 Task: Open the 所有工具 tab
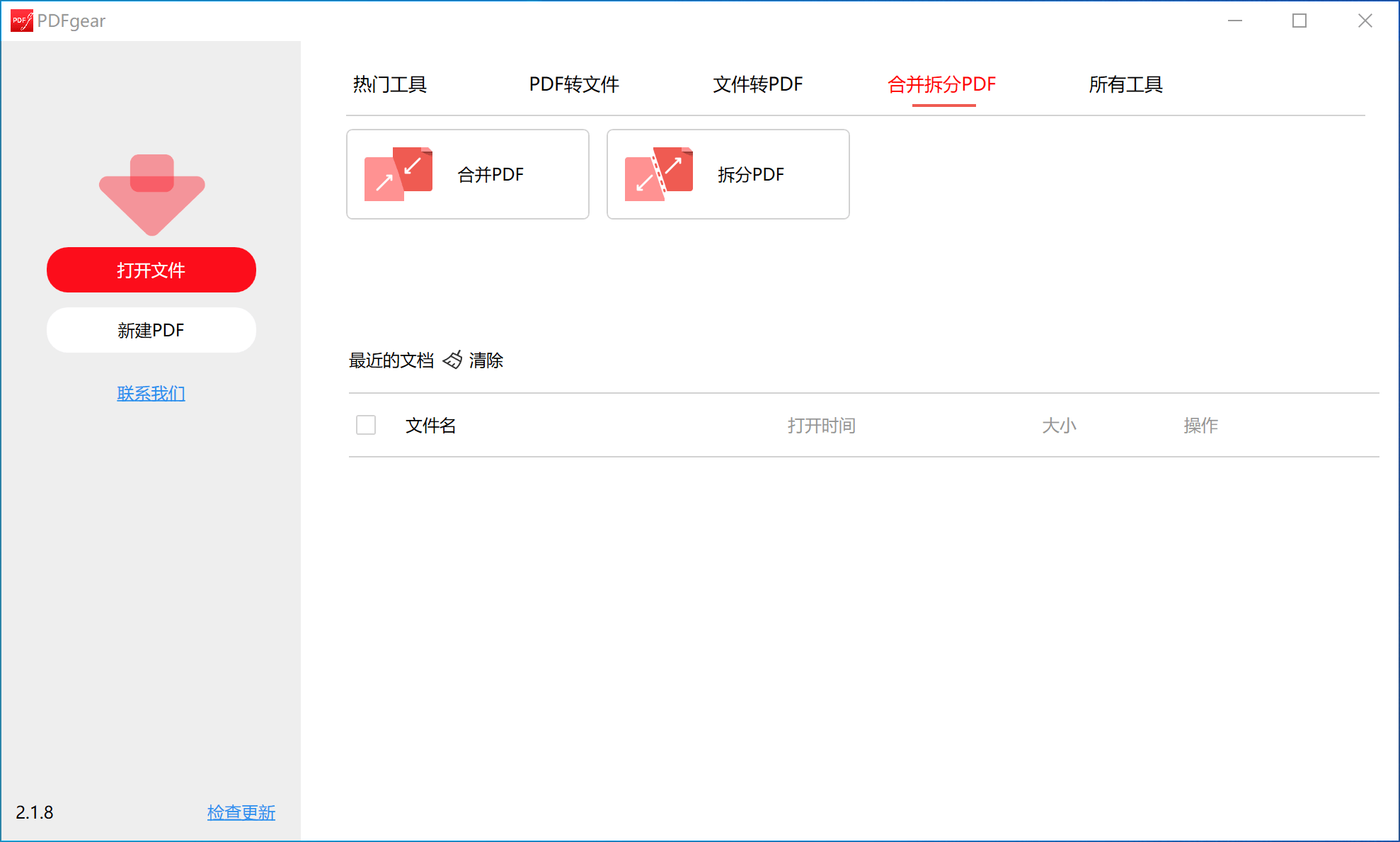click(x=1125, y=84)
